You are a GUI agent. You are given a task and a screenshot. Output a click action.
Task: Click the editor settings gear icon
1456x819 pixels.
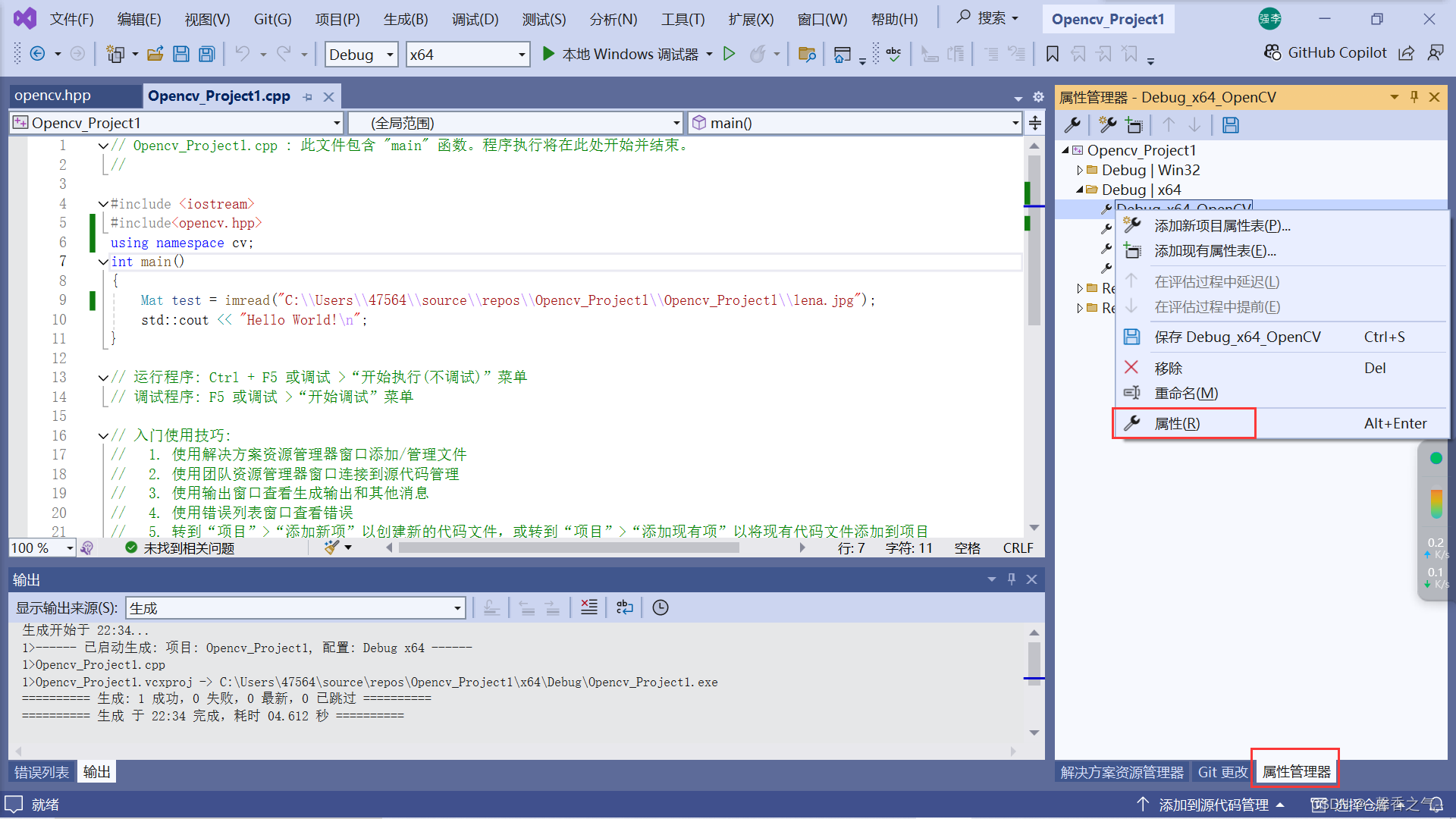pos(1038,97)
